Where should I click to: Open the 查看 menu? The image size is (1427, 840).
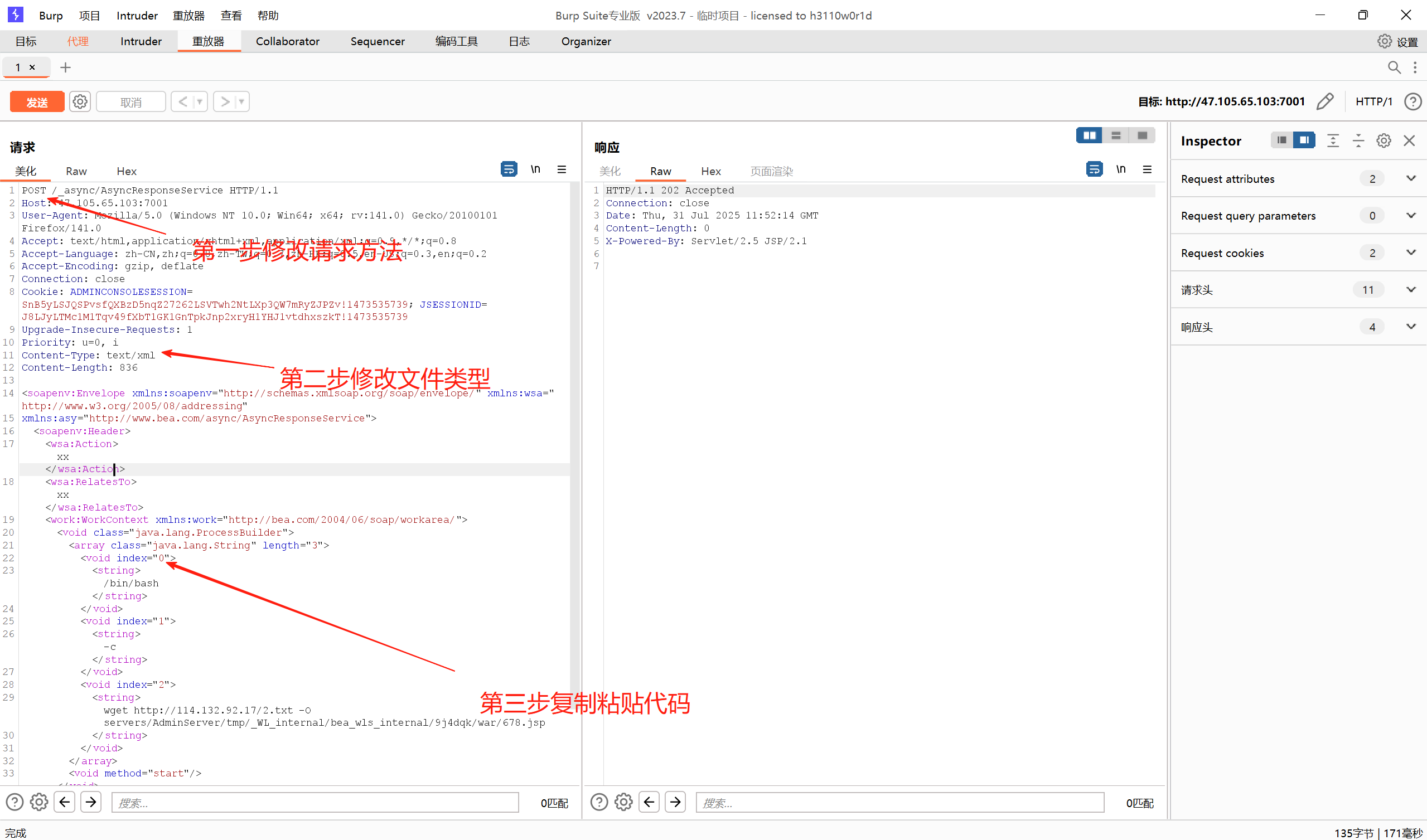coord(231,15)
